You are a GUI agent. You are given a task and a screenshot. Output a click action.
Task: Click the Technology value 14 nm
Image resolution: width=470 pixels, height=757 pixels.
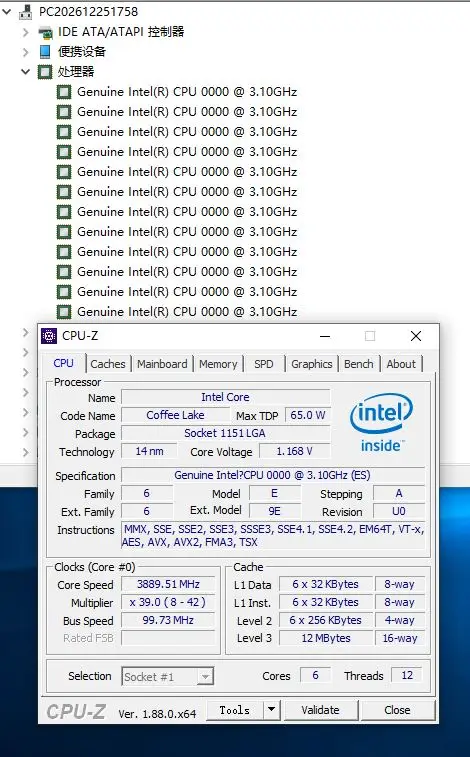[149, 451]
